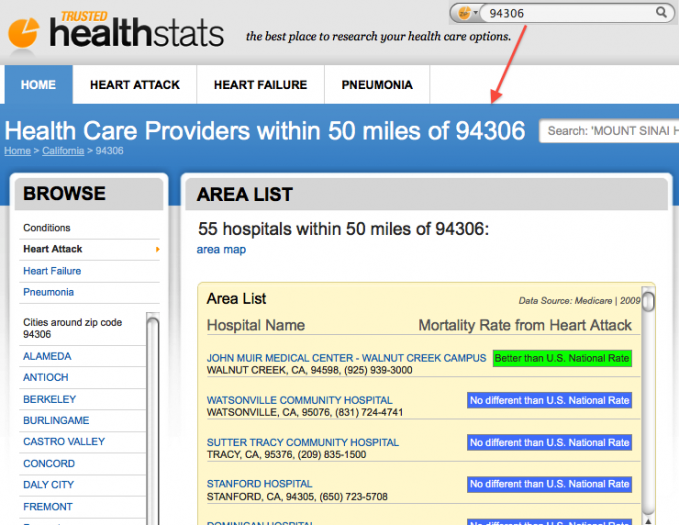Click the Home breadcrumb link
This screenshot has width=679, height=525.
point(17,151)
